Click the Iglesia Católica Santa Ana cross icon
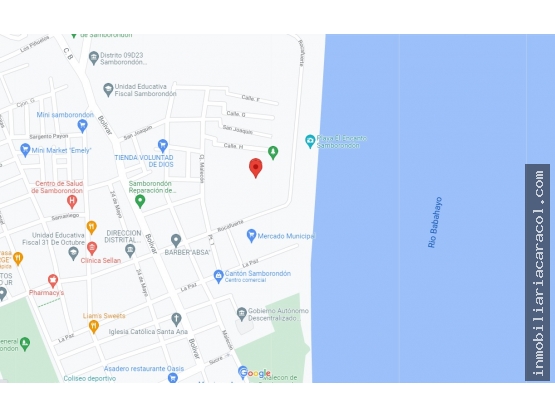The height and width of the screenshot is (416, 555). click(176, 319)
